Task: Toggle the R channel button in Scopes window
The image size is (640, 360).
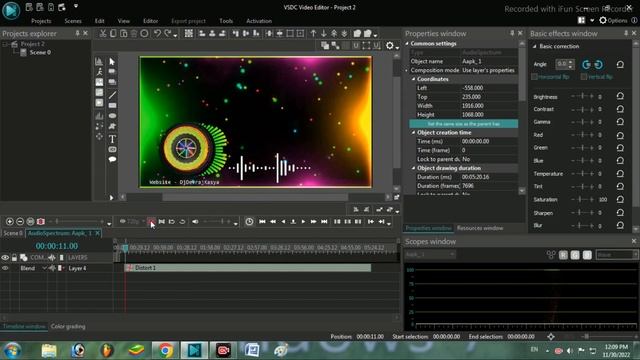Action: (563, 255)
